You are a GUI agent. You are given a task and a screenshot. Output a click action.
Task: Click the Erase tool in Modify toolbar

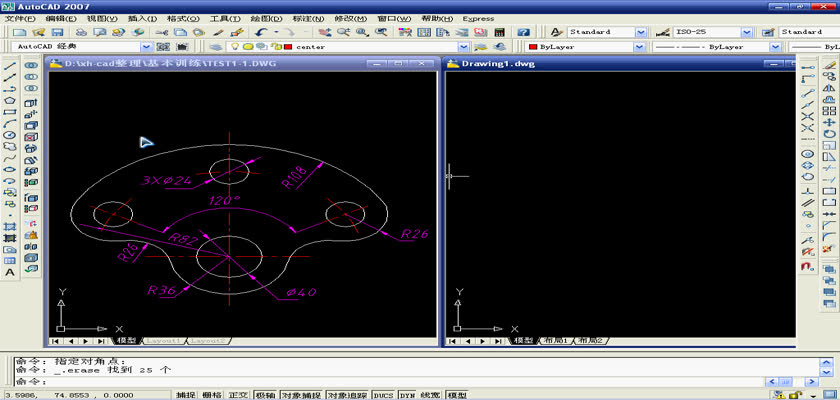[829, 65]
